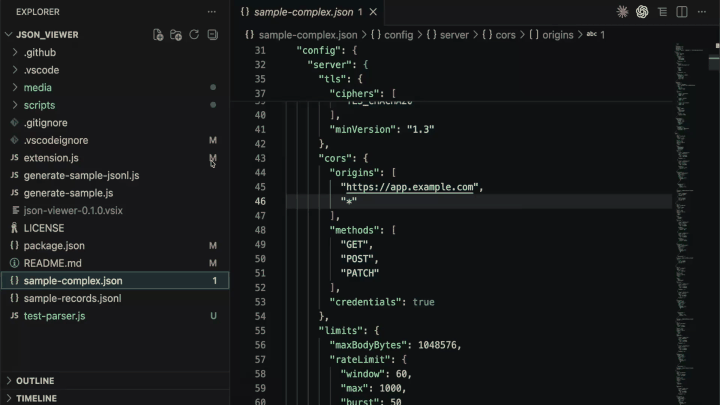Split the editor to the right

tap(682, 12)
